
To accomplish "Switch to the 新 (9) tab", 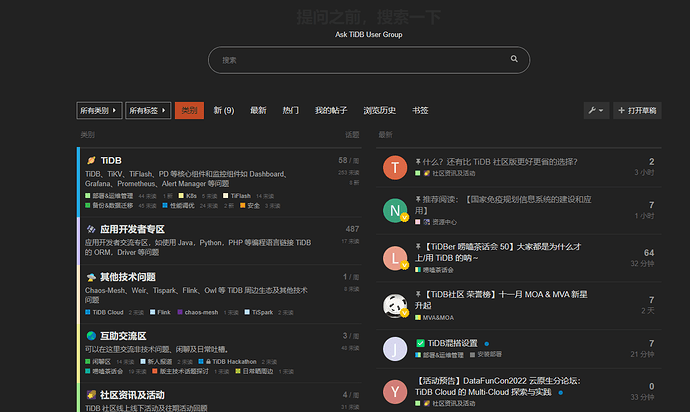I will tap(224, 110).
